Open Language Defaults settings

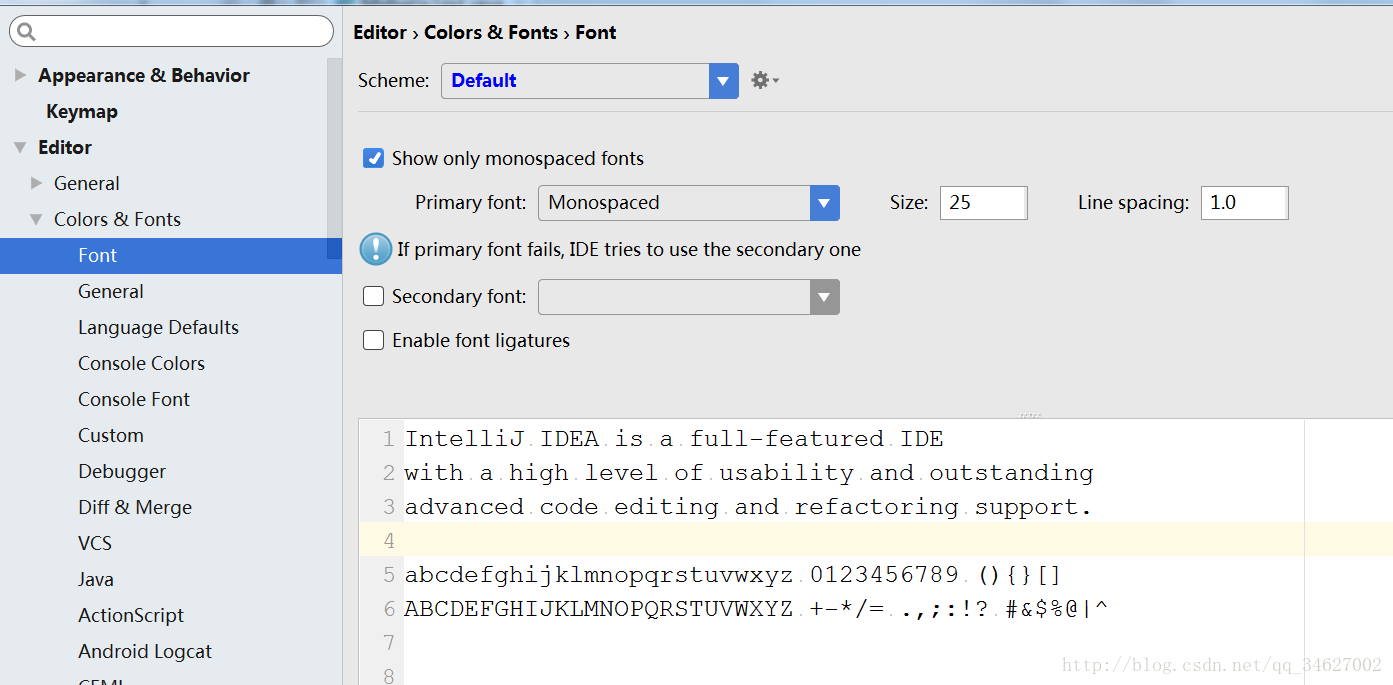click(158, 327)
